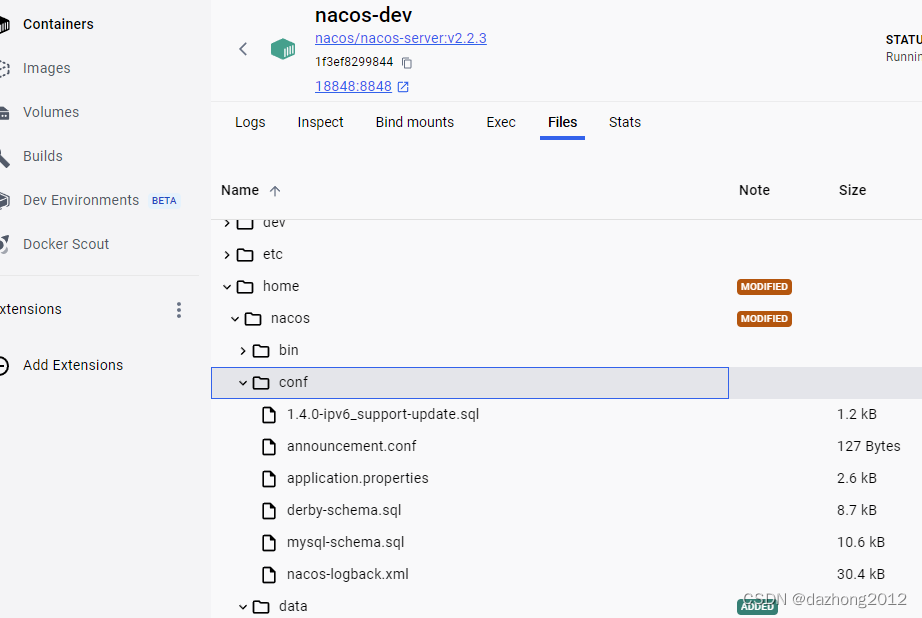Open the Stats tab
The image size is (922, 618).
coord(625,122)
